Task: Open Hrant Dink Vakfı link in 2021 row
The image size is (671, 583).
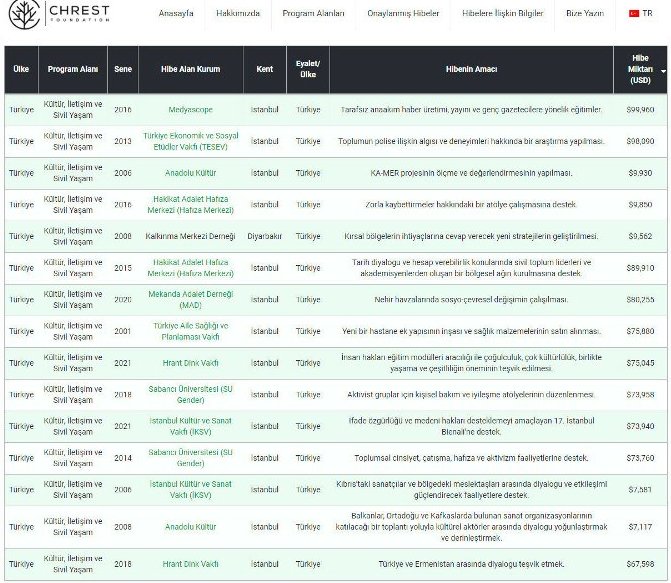Action: (190, 363)
